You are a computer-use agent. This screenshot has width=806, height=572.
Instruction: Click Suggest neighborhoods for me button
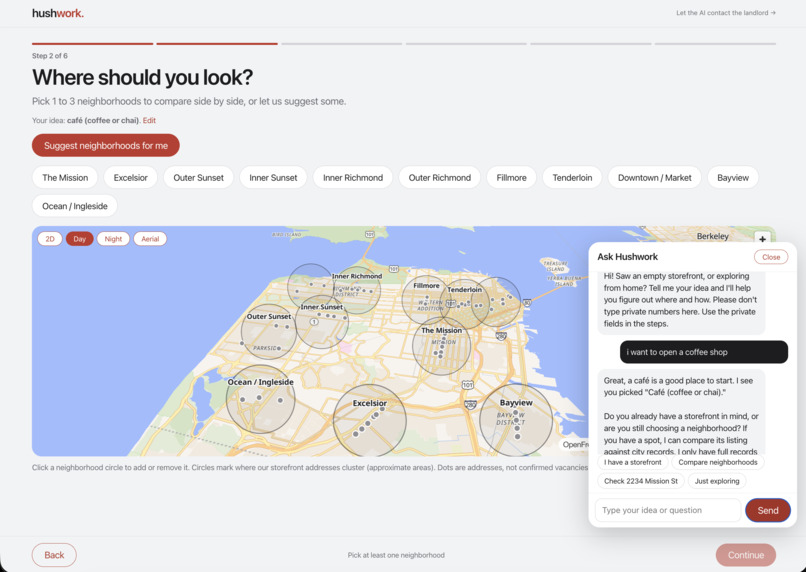click(x=106, y=145)
